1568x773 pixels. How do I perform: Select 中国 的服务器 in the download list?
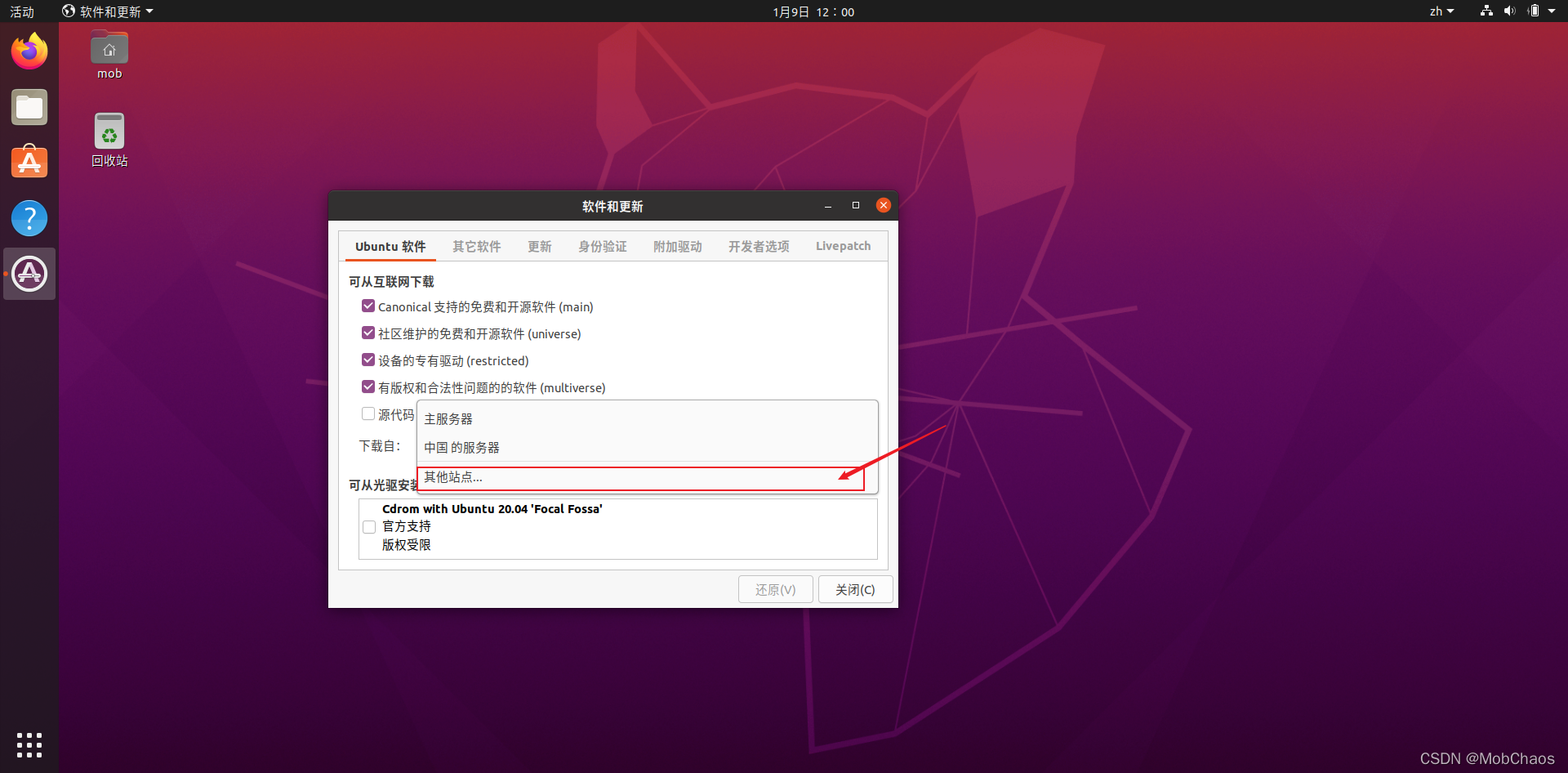[647, 447]
